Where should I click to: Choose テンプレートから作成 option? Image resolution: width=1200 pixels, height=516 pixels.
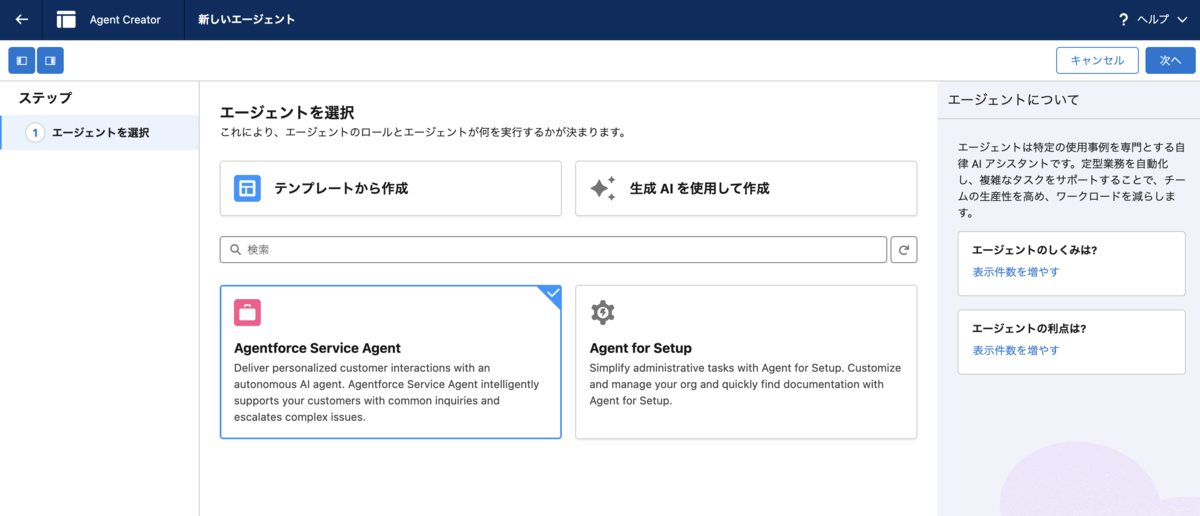click(391, 188)
